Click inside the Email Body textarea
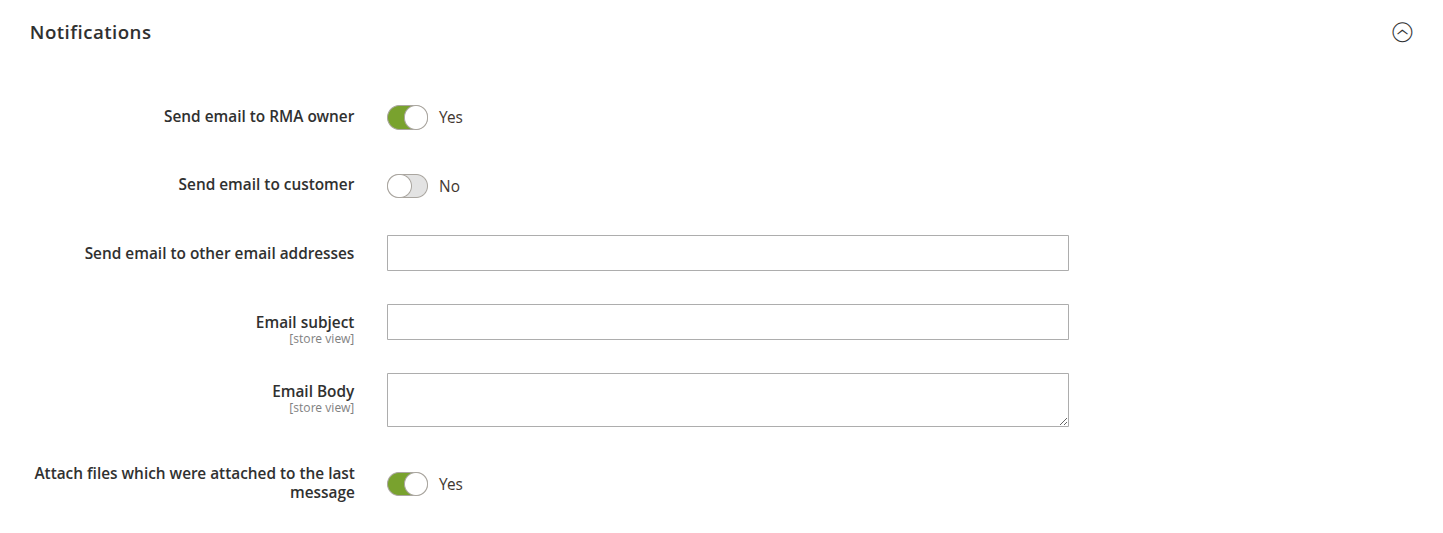Screen dimensions: 1443x533 [x=727, y=400]
